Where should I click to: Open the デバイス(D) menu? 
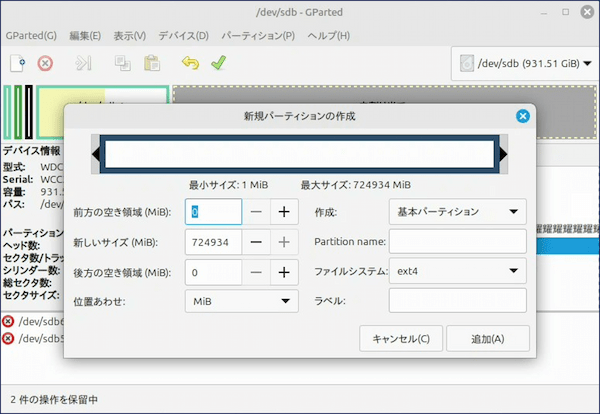[184, 36]
